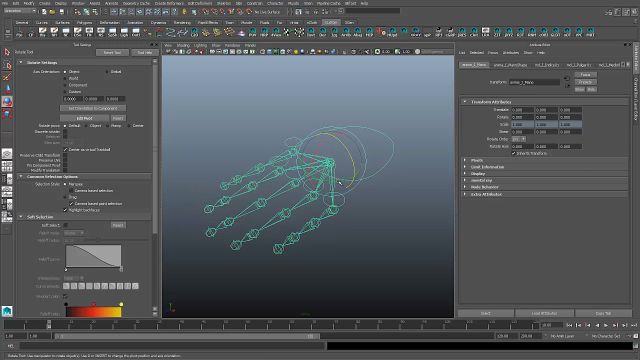Click the open scene folder icon
Screen dimensions: 640x360
pyautogui.click(x=52, y=12)
